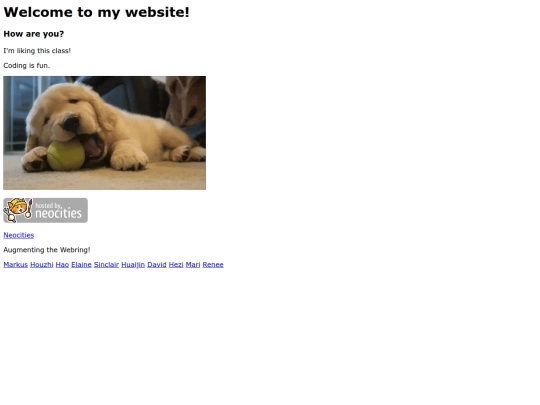Visit the David link
This screenshot has width=540, height=405.
157,264
